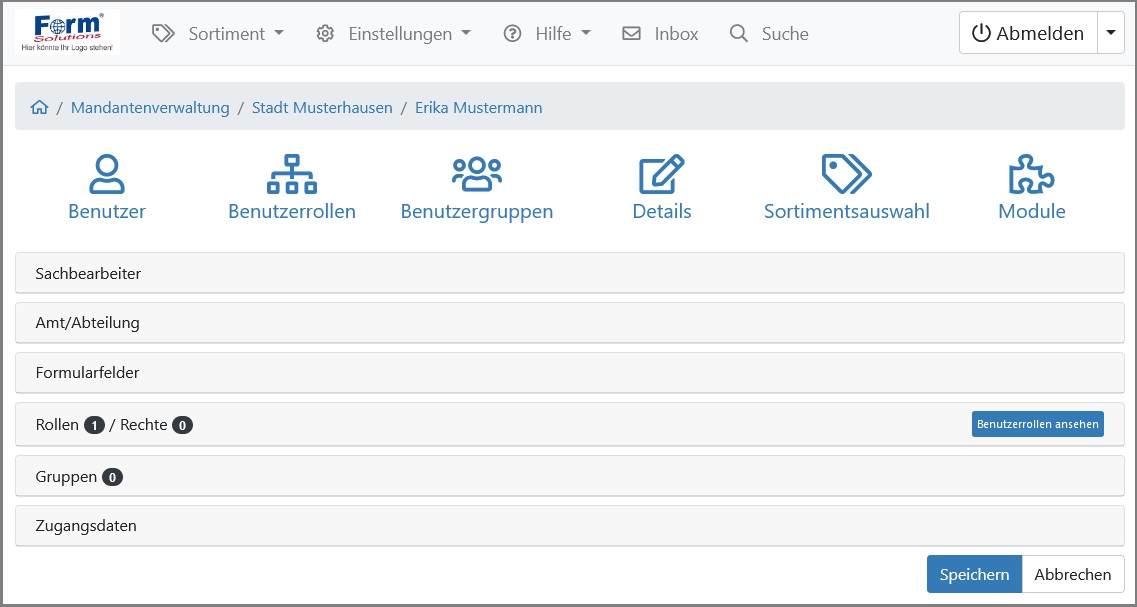Screen dimensions: 1137x607
Task: Click the power icon in Abmelden
Action: [x=980, y=33]
